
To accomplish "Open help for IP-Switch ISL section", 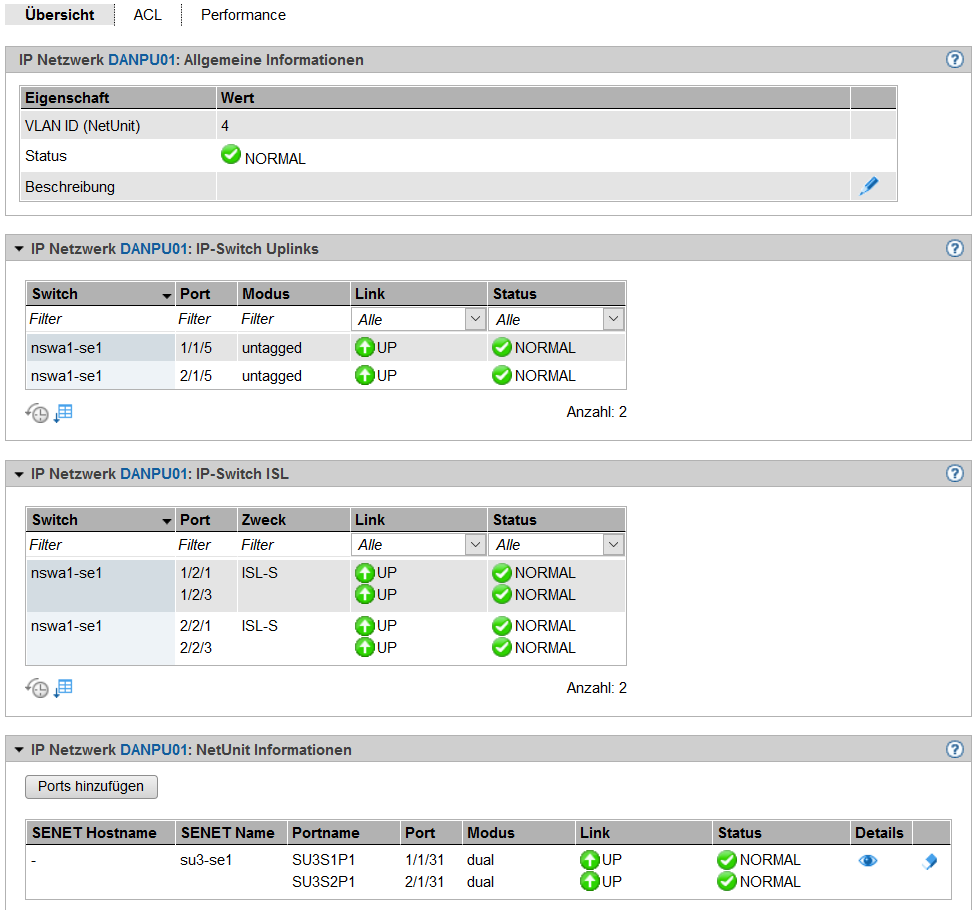I will 954,473.
